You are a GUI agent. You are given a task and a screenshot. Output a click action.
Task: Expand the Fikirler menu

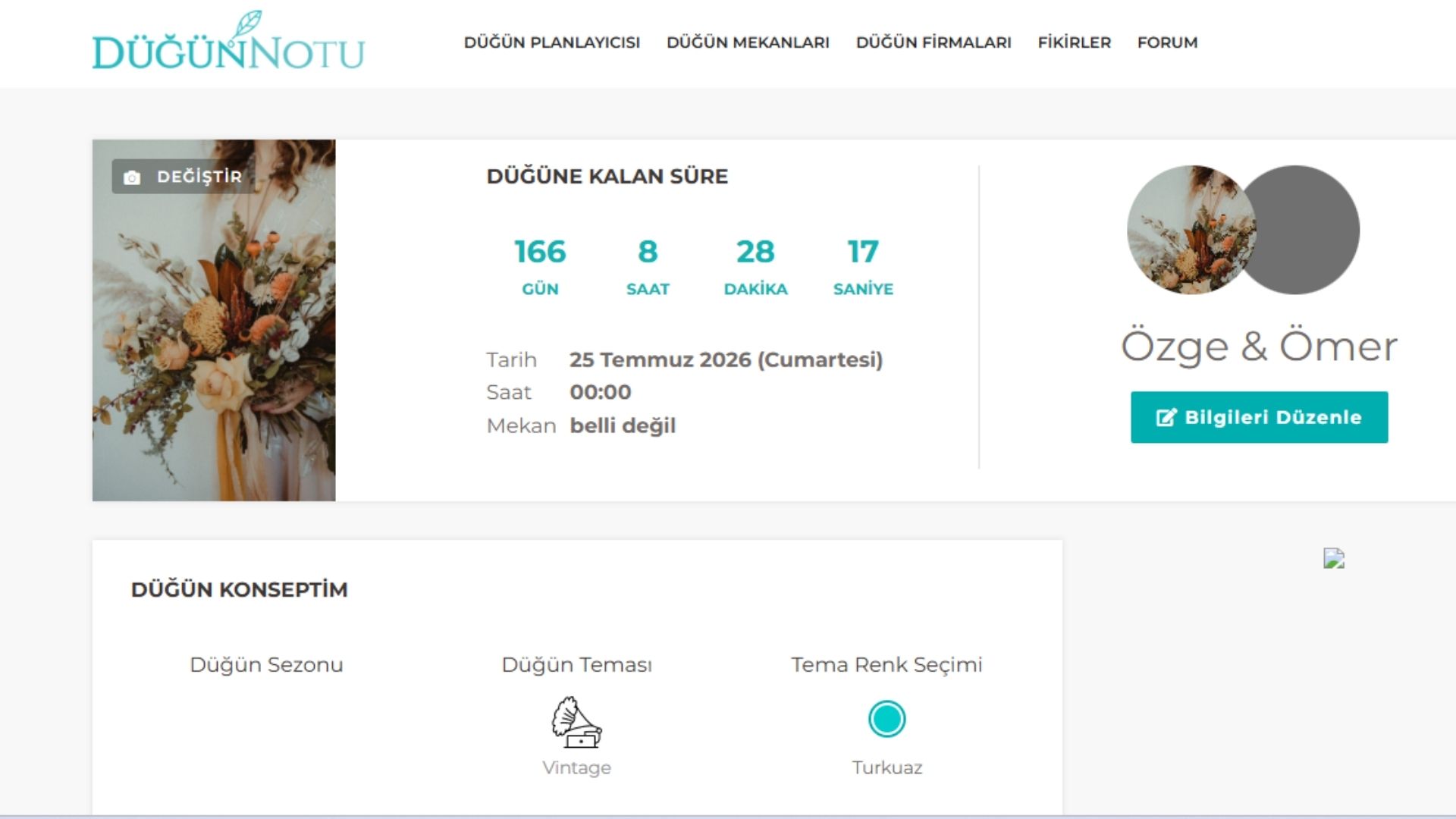1074,42
